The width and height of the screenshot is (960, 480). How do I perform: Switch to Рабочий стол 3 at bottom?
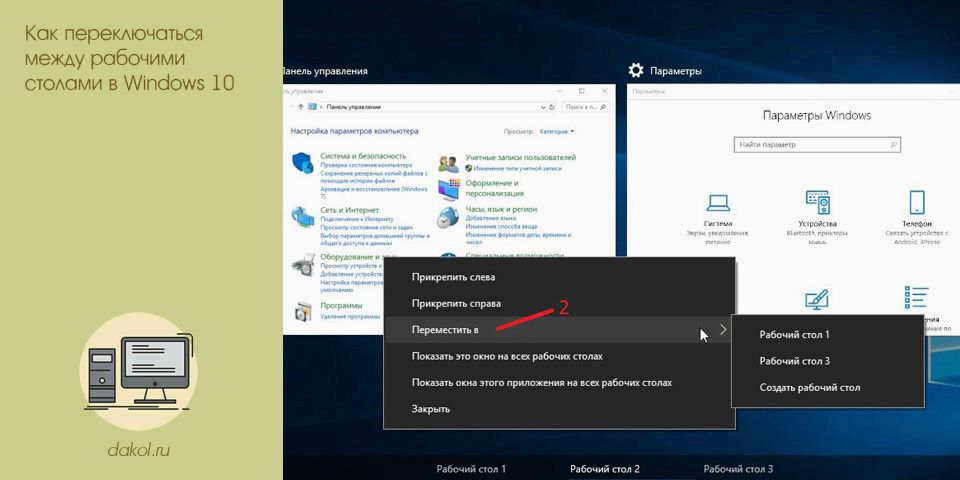[x=738, y=470]
